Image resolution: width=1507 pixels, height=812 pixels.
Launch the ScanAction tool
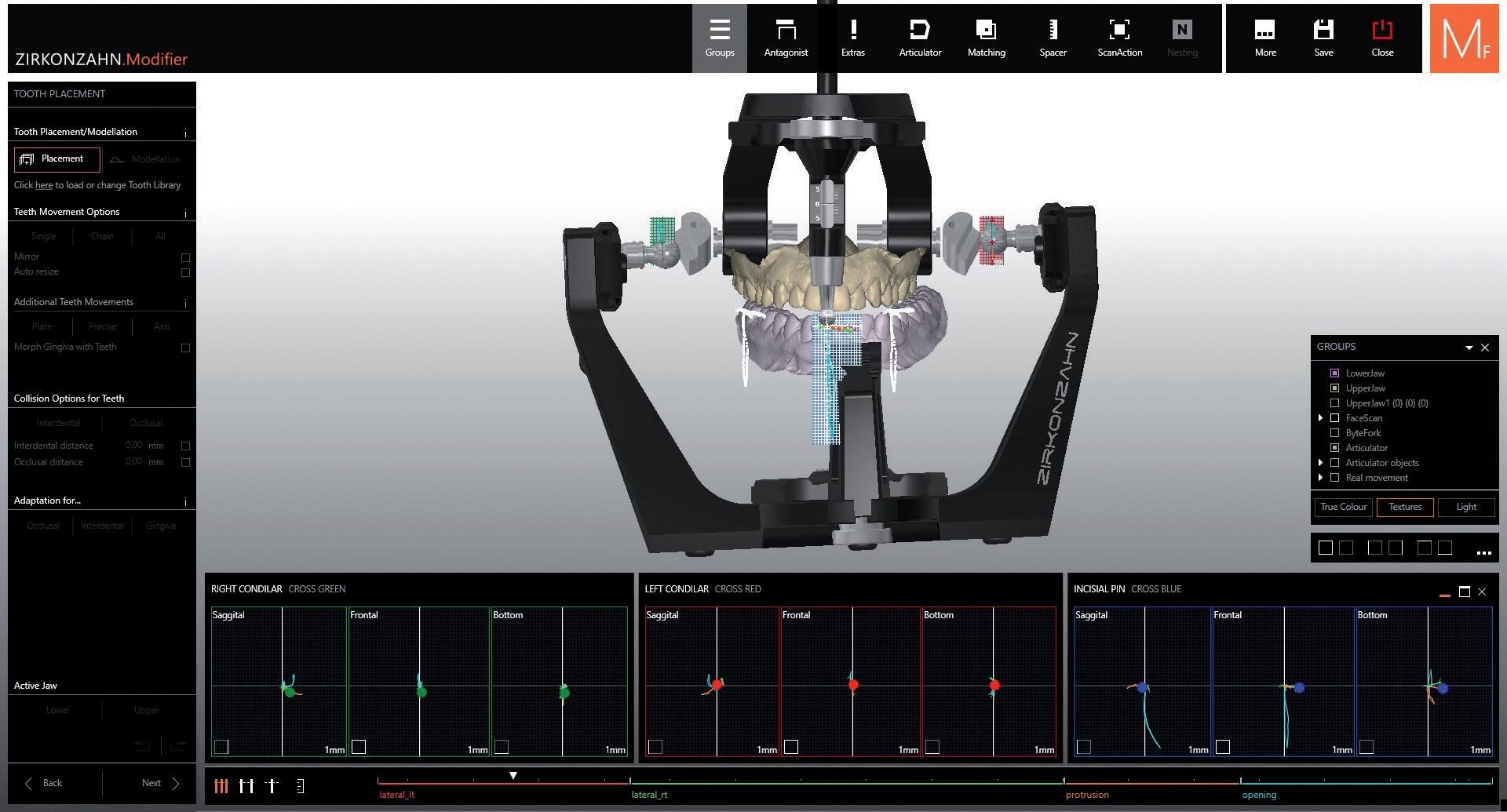point(1119,38)
